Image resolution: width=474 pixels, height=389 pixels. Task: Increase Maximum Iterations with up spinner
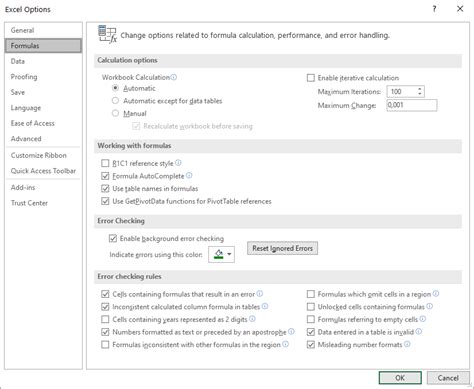(420, 89)
